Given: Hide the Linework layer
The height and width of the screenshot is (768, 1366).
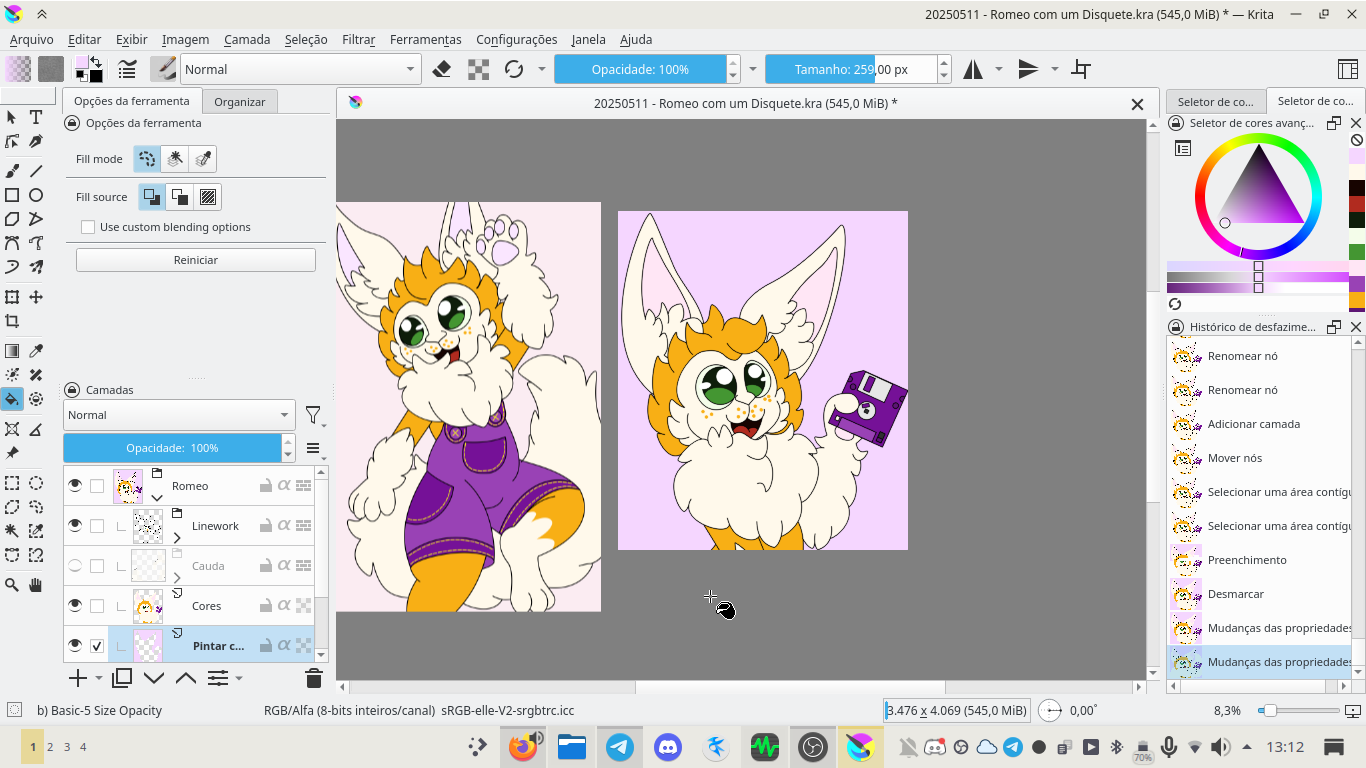Looking at the screenshot, I should [75, 526].
